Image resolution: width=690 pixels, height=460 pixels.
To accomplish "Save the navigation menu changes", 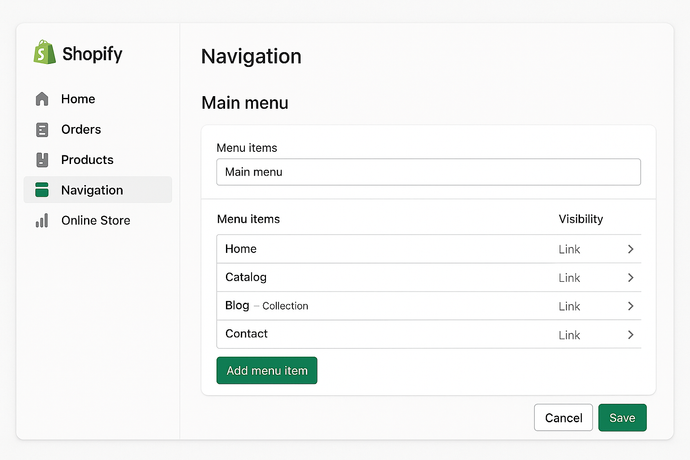I will (x=622, y=418).
